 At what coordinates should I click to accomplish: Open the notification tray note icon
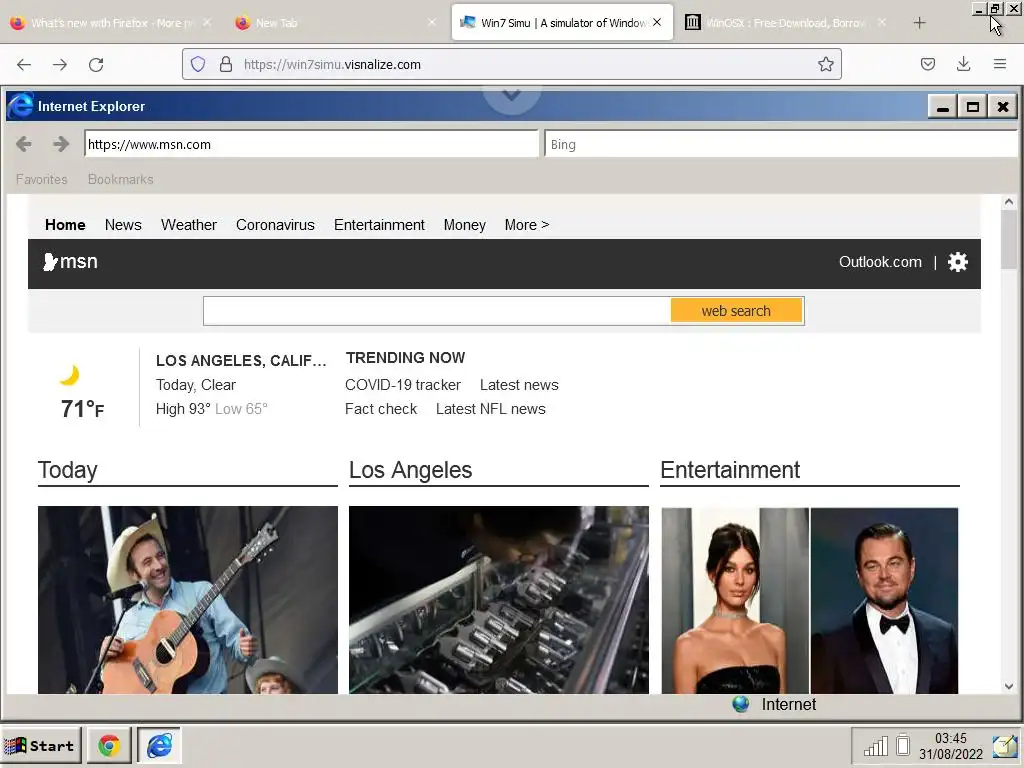[1005, 746]
